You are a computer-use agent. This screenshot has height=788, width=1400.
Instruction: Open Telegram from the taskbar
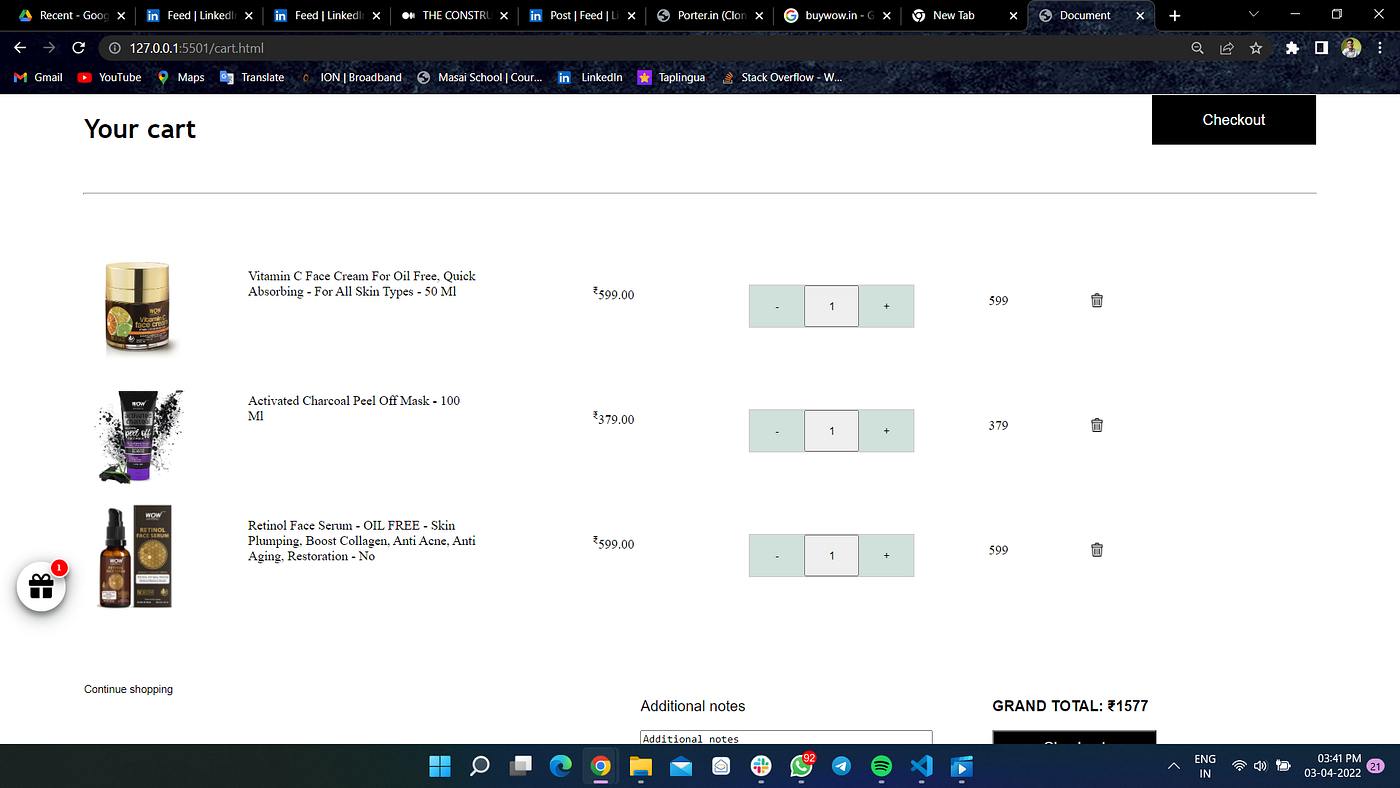(841, 767)
